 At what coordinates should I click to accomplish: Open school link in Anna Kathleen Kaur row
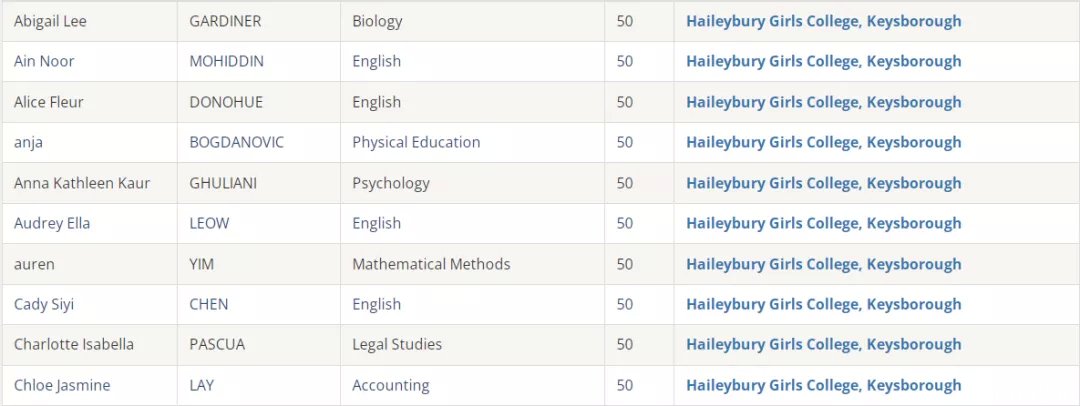823,183
